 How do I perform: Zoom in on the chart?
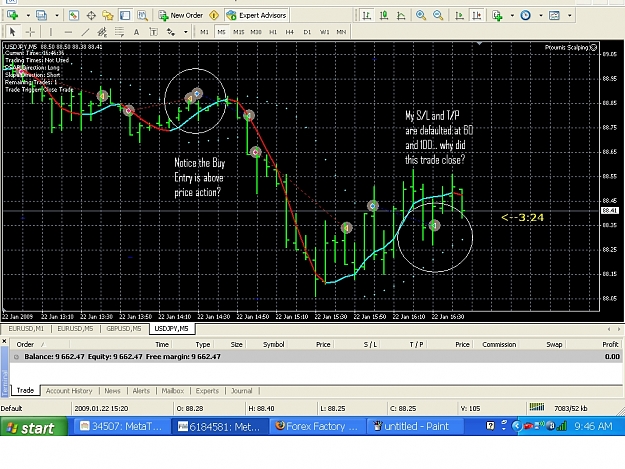click(x=421, y=15)
